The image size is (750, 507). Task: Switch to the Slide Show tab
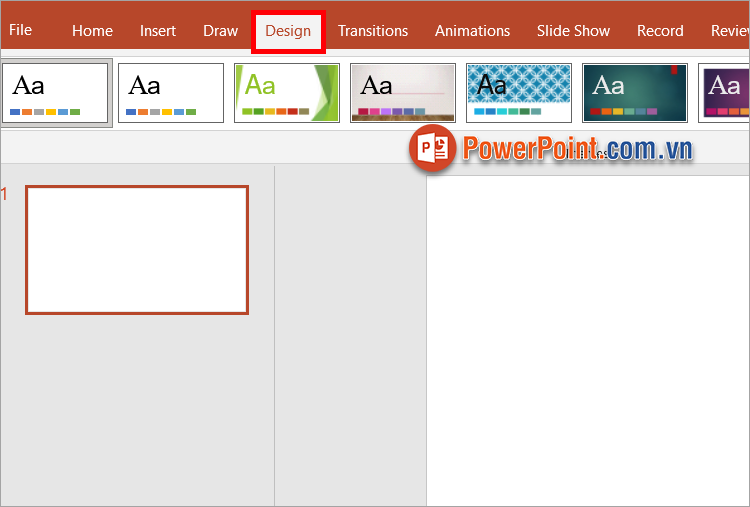point(573,31)
